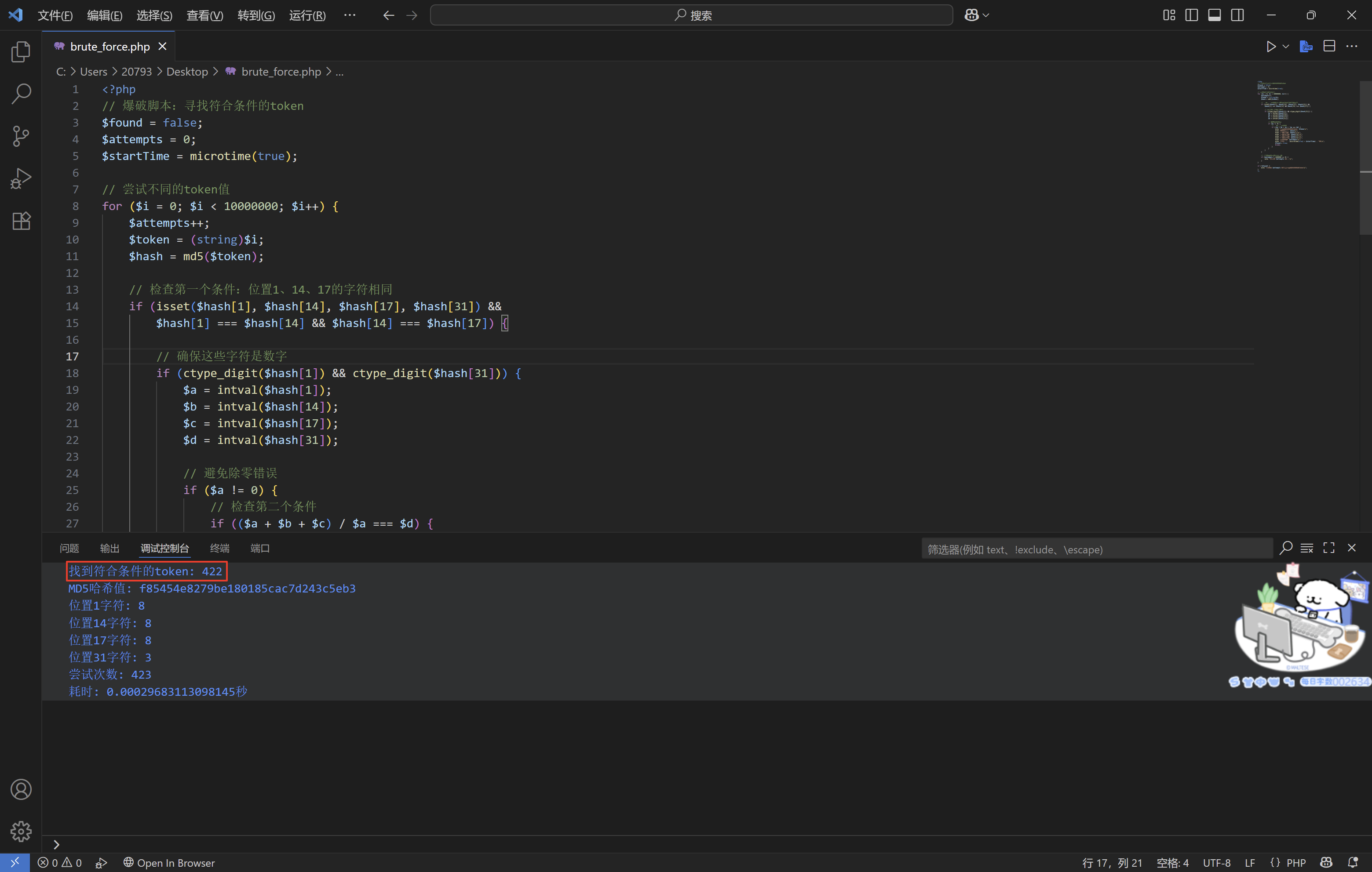The width and height of the screenshot is (1372, 872).
Task: Toggle the primary side bar layout button
Action: (x=1191, y=15)
